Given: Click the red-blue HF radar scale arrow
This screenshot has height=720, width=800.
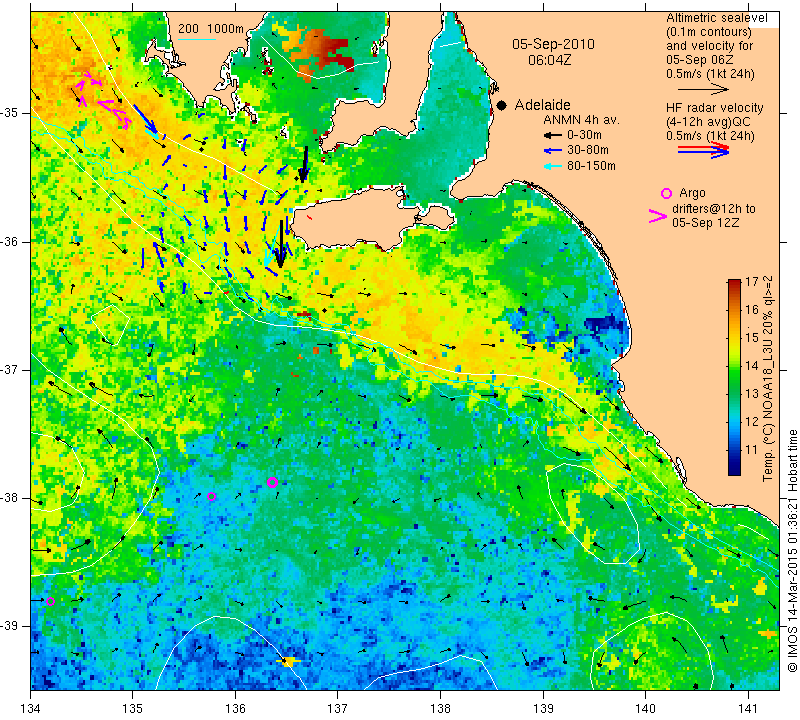Looking at the screenshot, I should point(704,150).
